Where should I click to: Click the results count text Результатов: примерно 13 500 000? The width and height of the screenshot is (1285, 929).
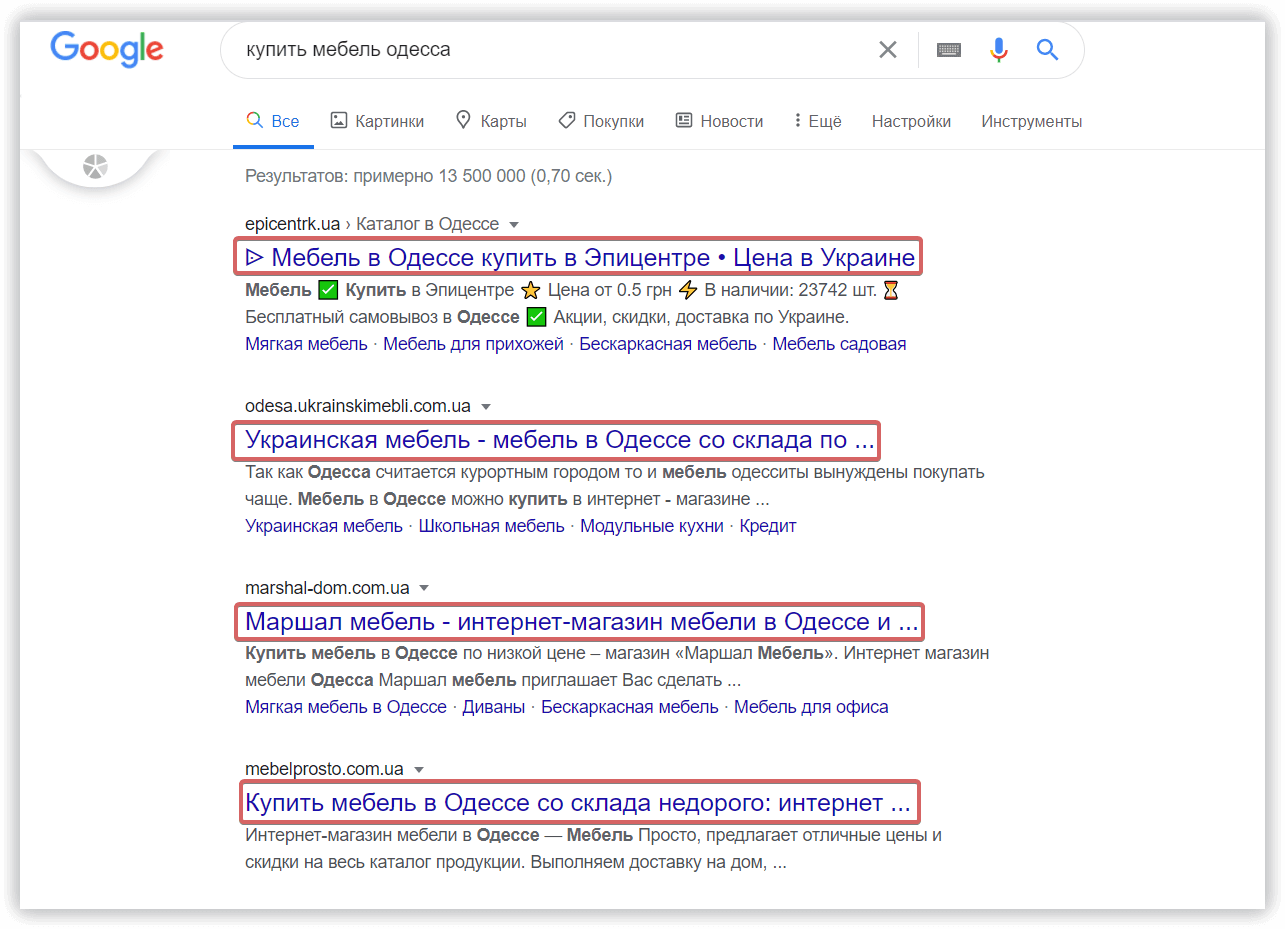(x=428, y=176)
